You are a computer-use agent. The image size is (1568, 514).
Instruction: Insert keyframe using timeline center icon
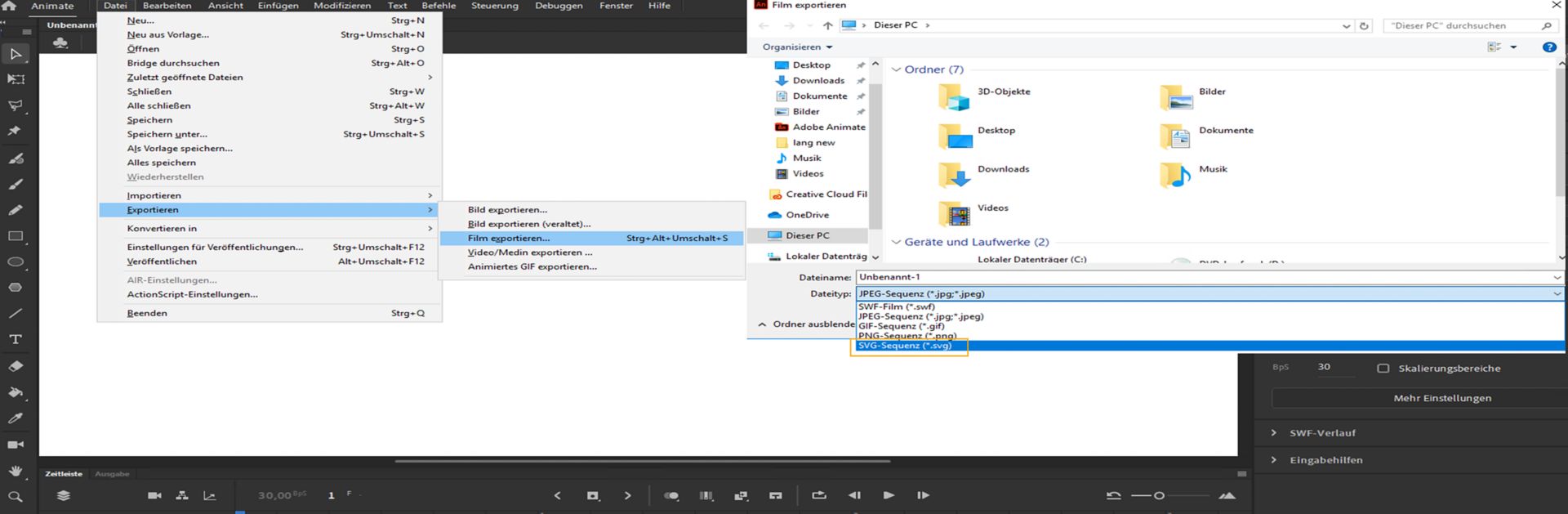click(593, 495)
